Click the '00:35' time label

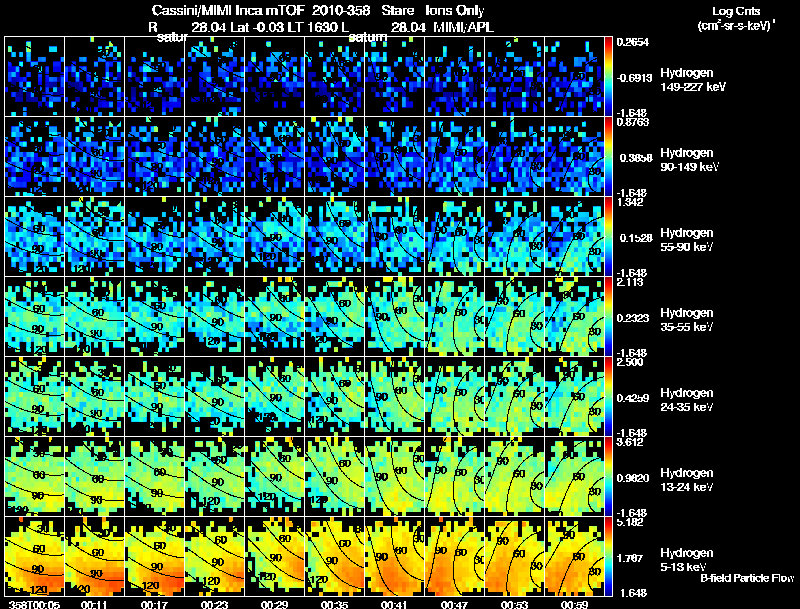(x=334, y=604)
